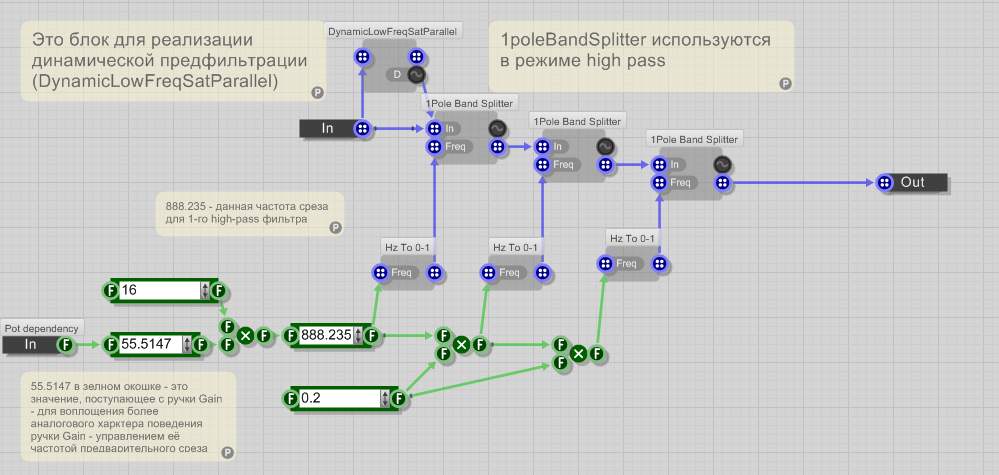Click P icon on the 1poleBandSplitter comment
This screenshot has width=999, height=475.
[x=786, y=83]
